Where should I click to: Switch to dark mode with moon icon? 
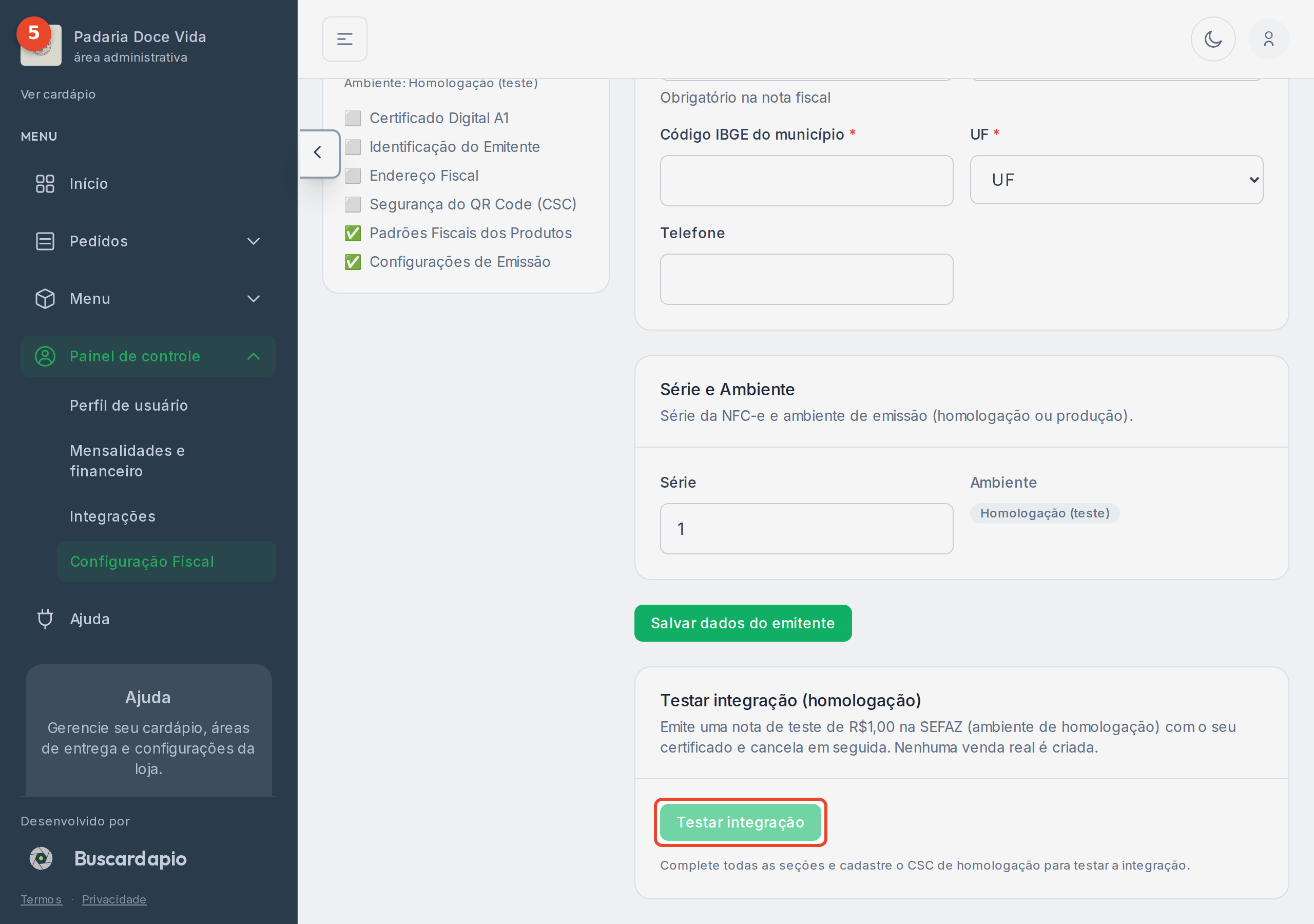[x=1213, y=39]
